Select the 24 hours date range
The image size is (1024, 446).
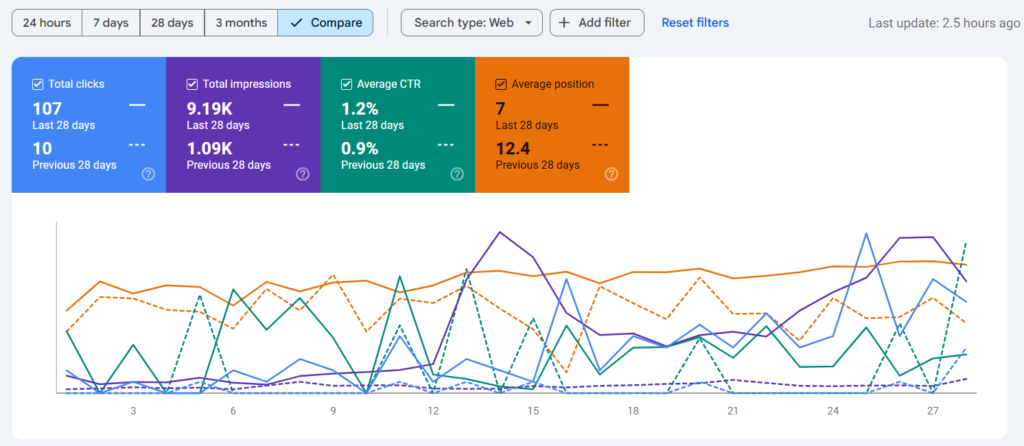click(x=45, y=23)
